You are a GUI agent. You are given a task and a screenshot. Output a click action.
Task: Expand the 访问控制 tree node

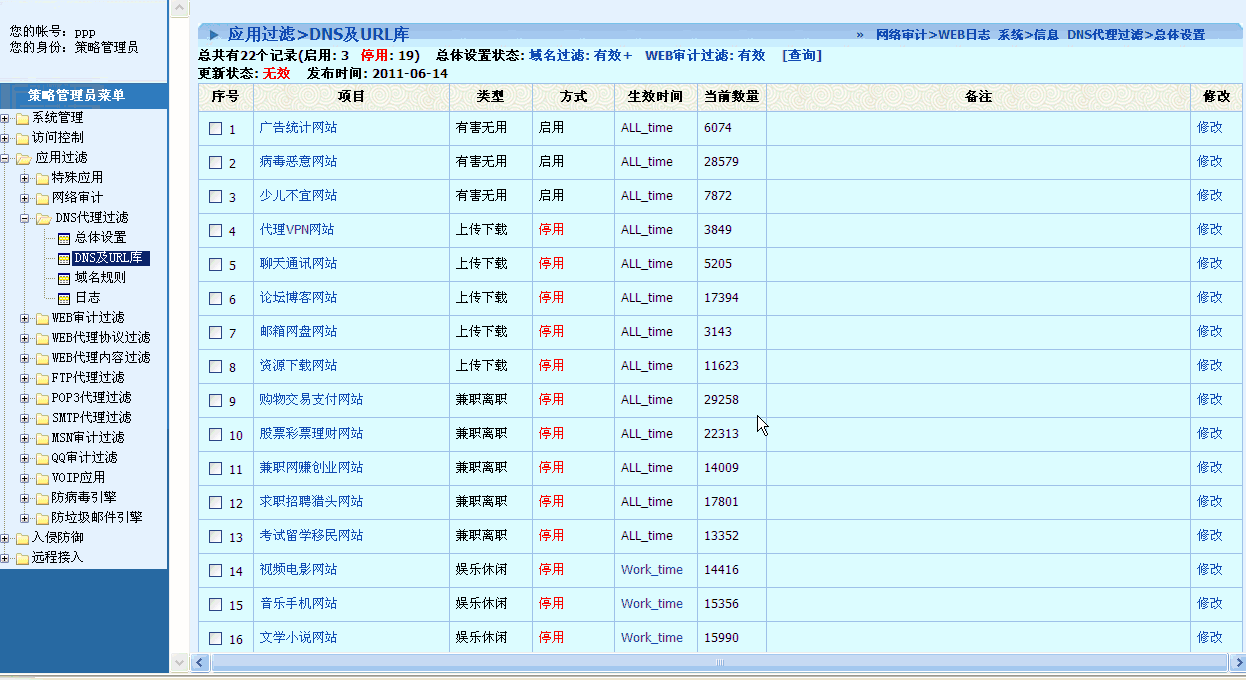click(x=6, y=138)
